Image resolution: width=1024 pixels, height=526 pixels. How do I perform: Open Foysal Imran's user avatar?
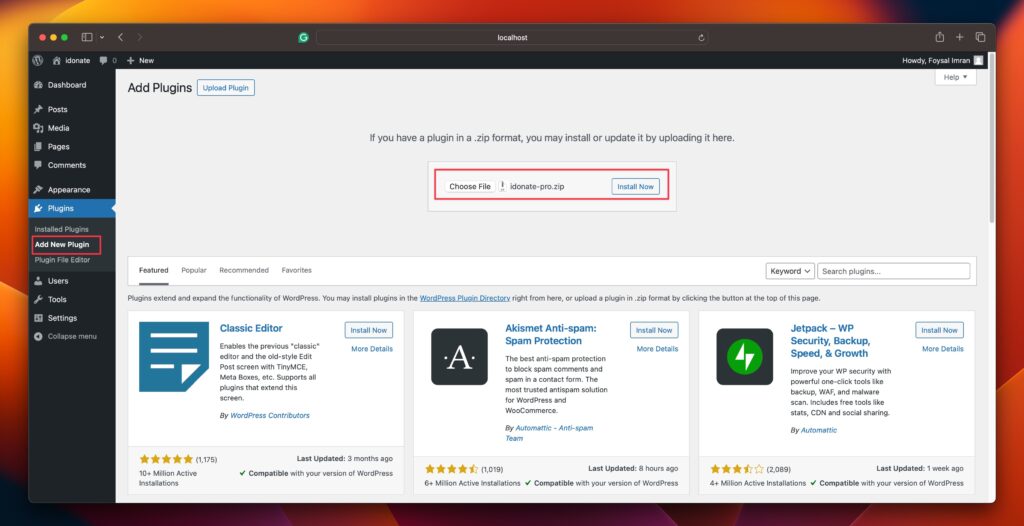pyautogui.click(x=978, y=60)
